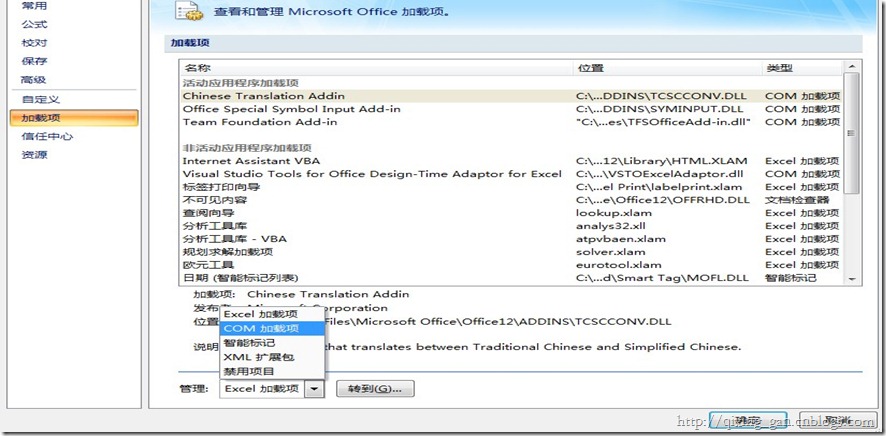Select the 分析工具库 analys32.xll row

(511, 226)
